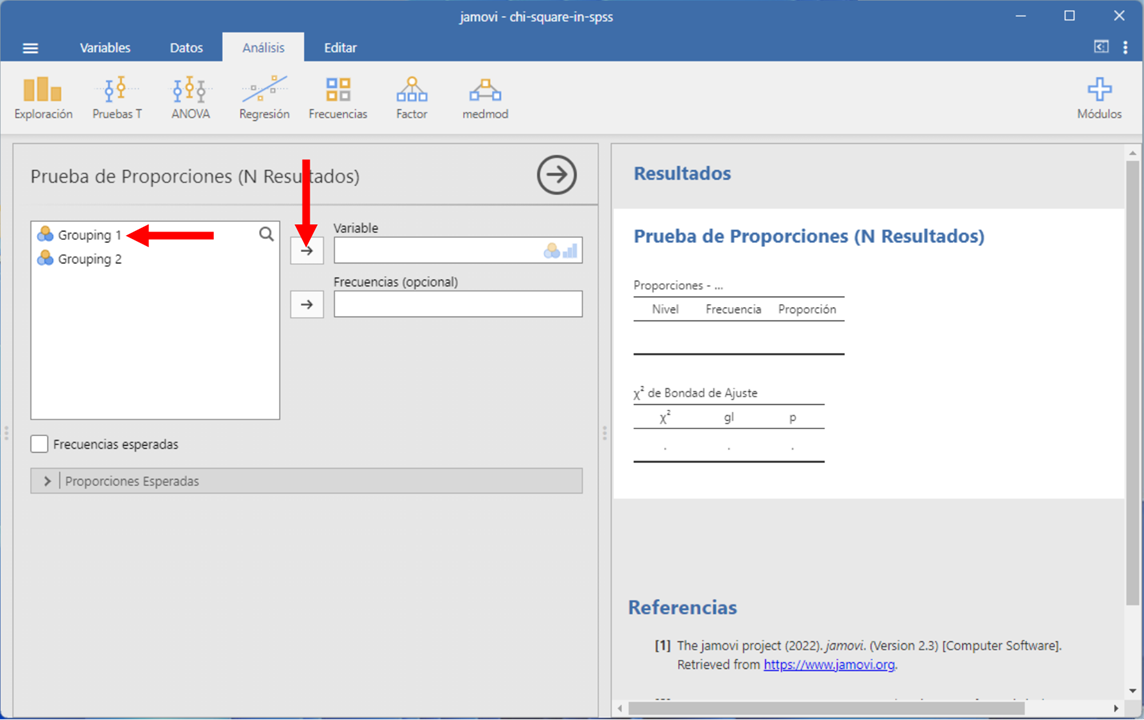The height and width of the screenshot is (720, 1144).
Task: Open the hamburger main menu
Action: click(x=30, y=48)
